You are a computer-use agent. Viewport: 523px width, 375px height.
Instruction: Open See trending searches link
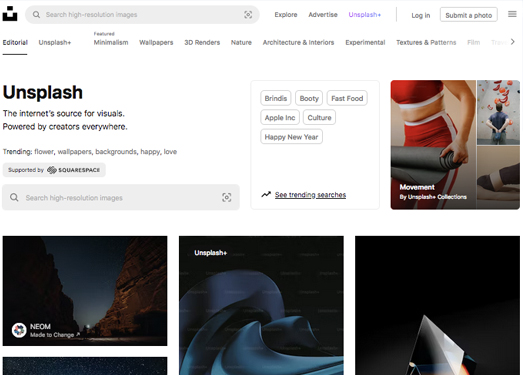[x=310, y=195]
